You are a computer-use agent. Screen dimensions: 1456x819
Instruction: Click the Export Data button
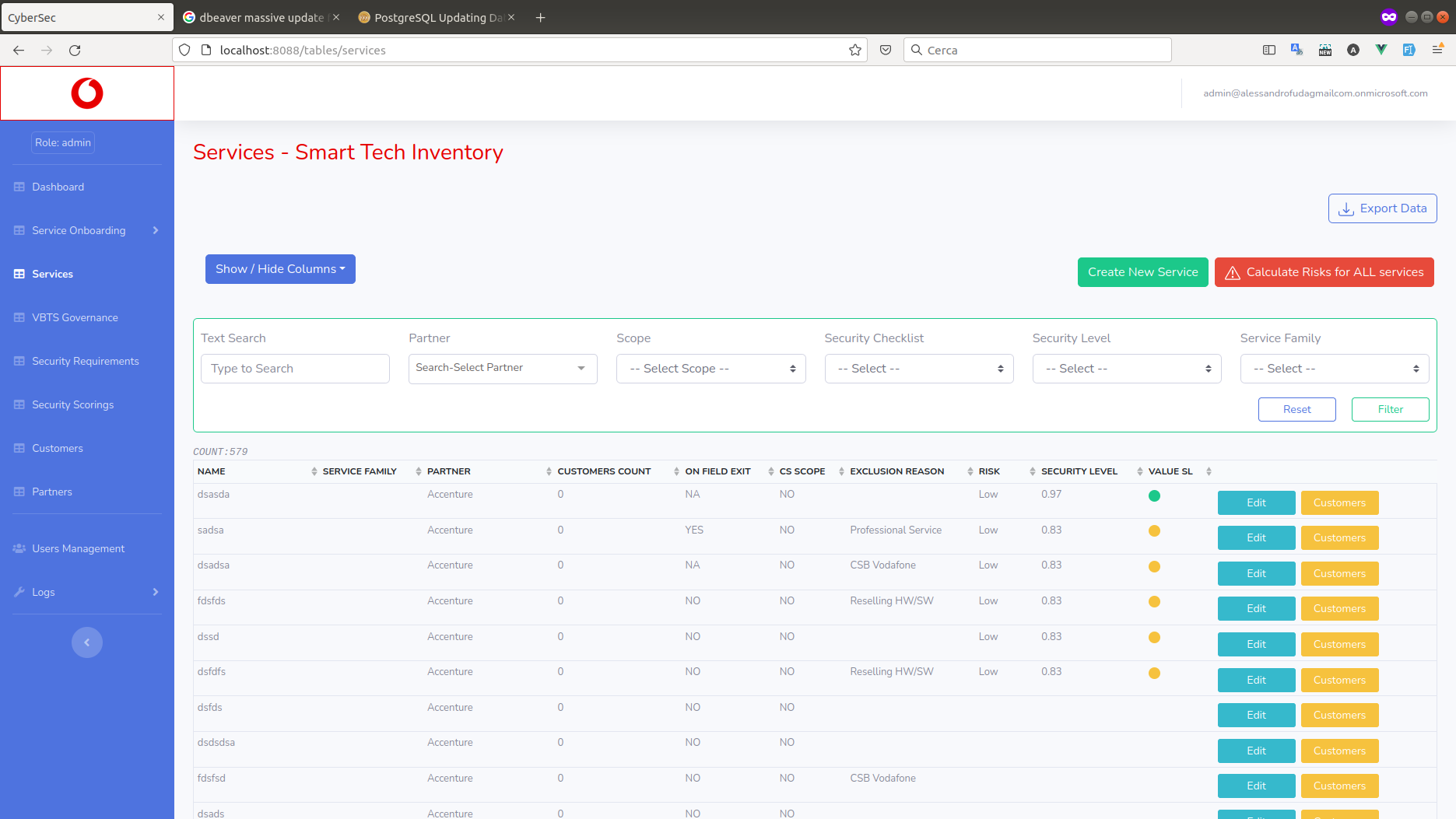[1382, 208]
